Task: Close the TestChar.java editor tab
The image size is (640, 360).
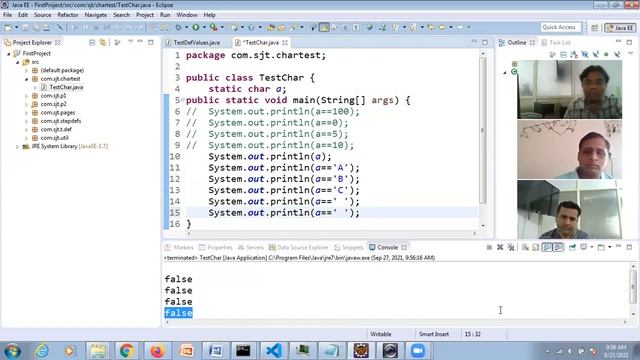Action: coord(285,42)
